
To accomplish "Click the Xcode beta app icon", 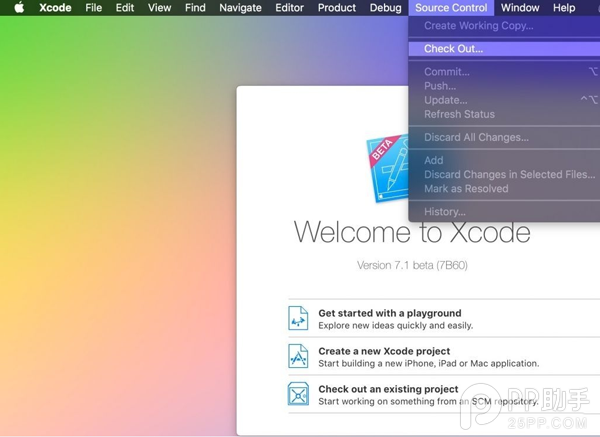I will pyautogui.click(x=387, y=168).
